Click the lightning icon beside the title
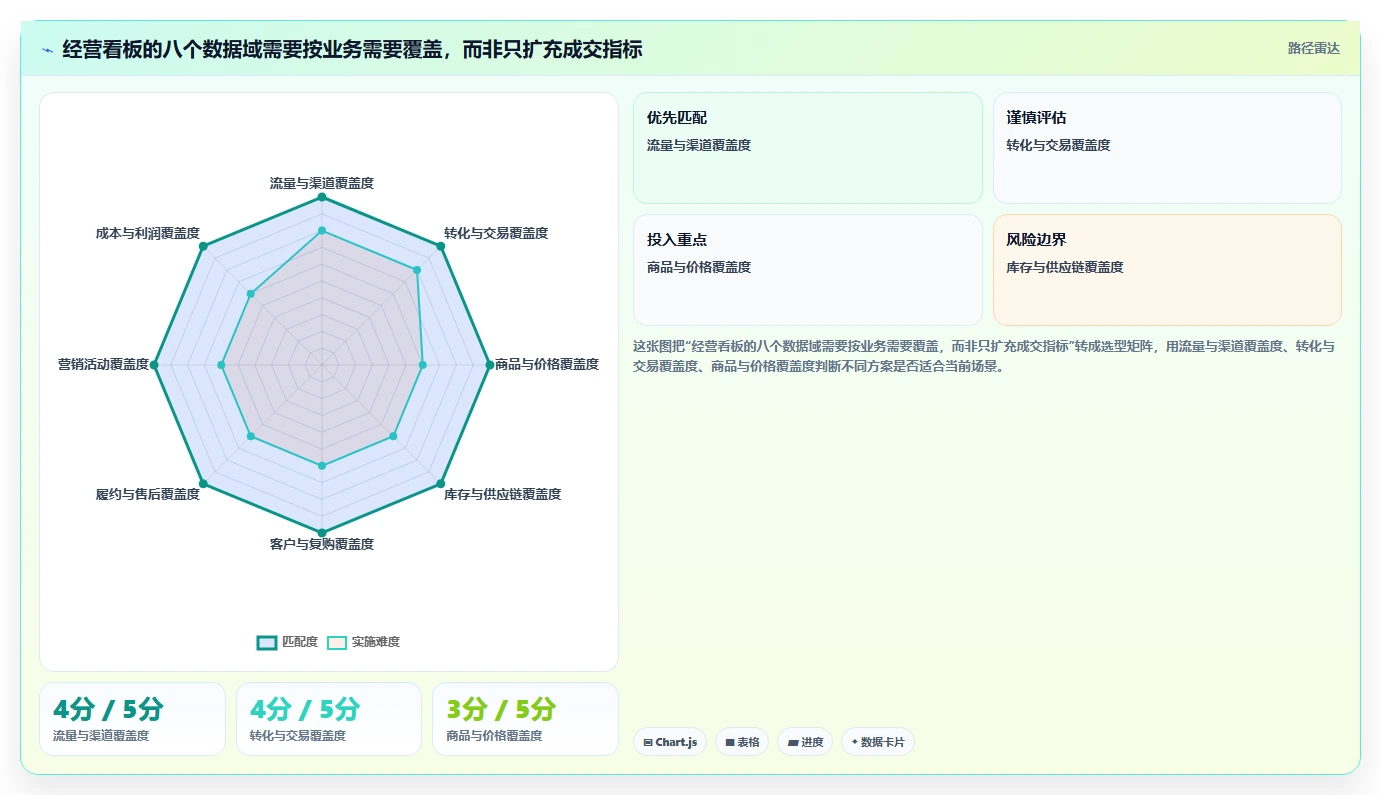Viewport: 1381px width, 795px height. 47,49
